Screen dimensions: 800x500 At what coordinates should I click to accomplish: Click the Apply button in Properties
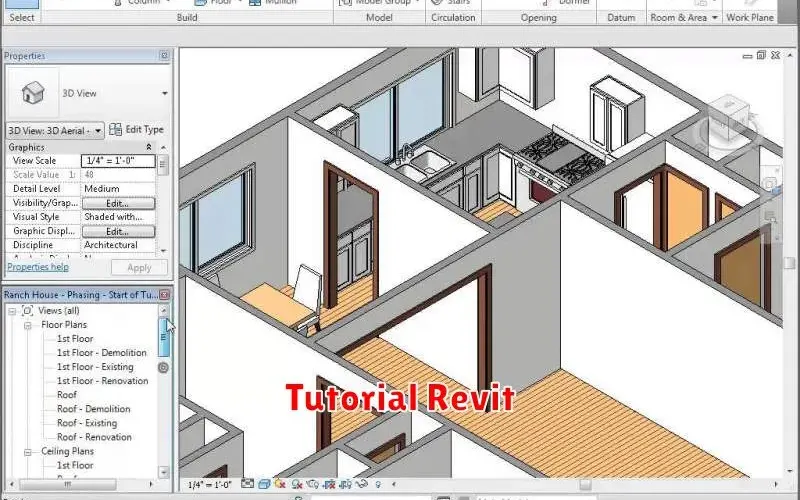(x=139, y=267)
